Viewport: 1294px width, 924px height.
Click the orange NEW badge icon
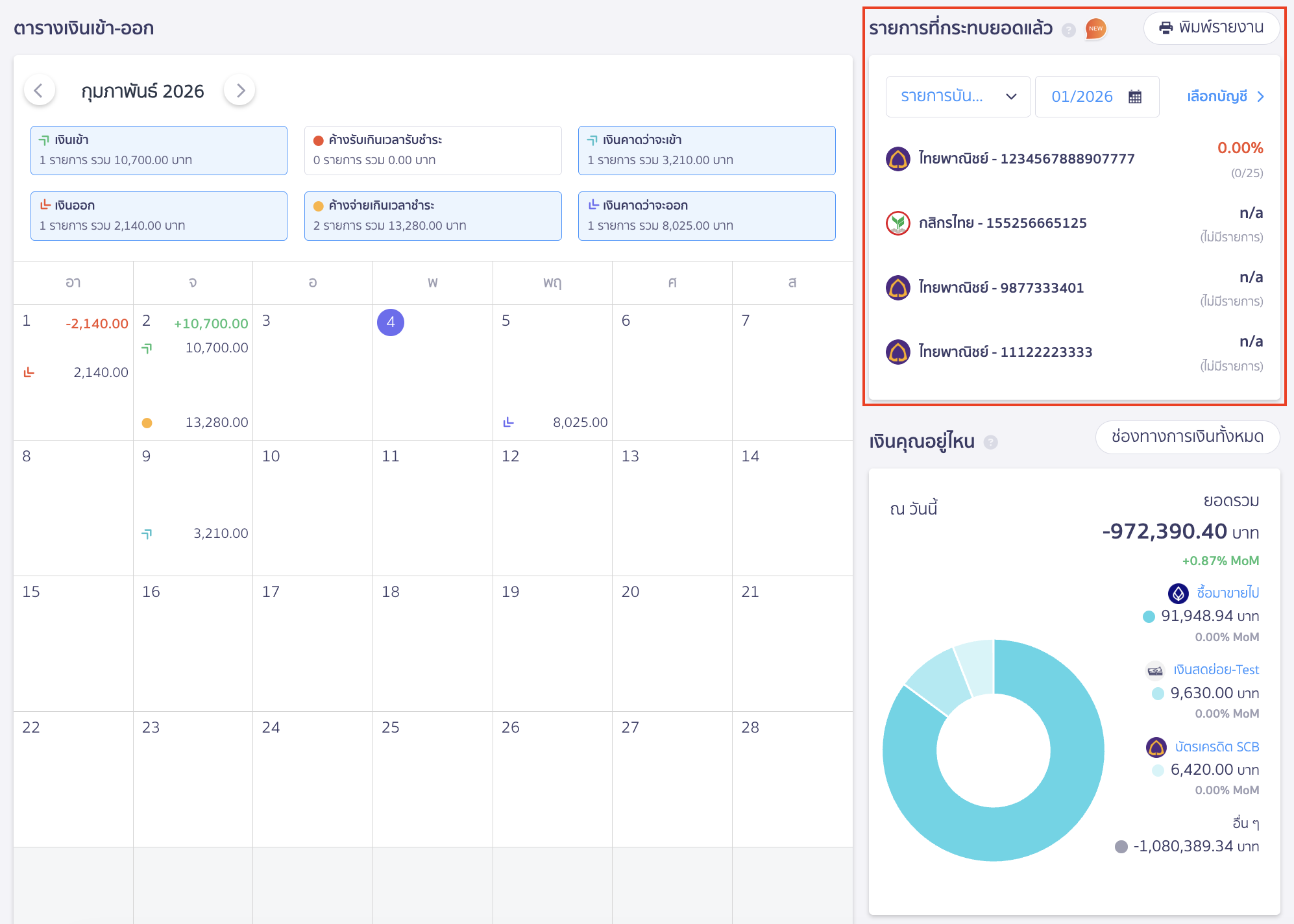1095,29
